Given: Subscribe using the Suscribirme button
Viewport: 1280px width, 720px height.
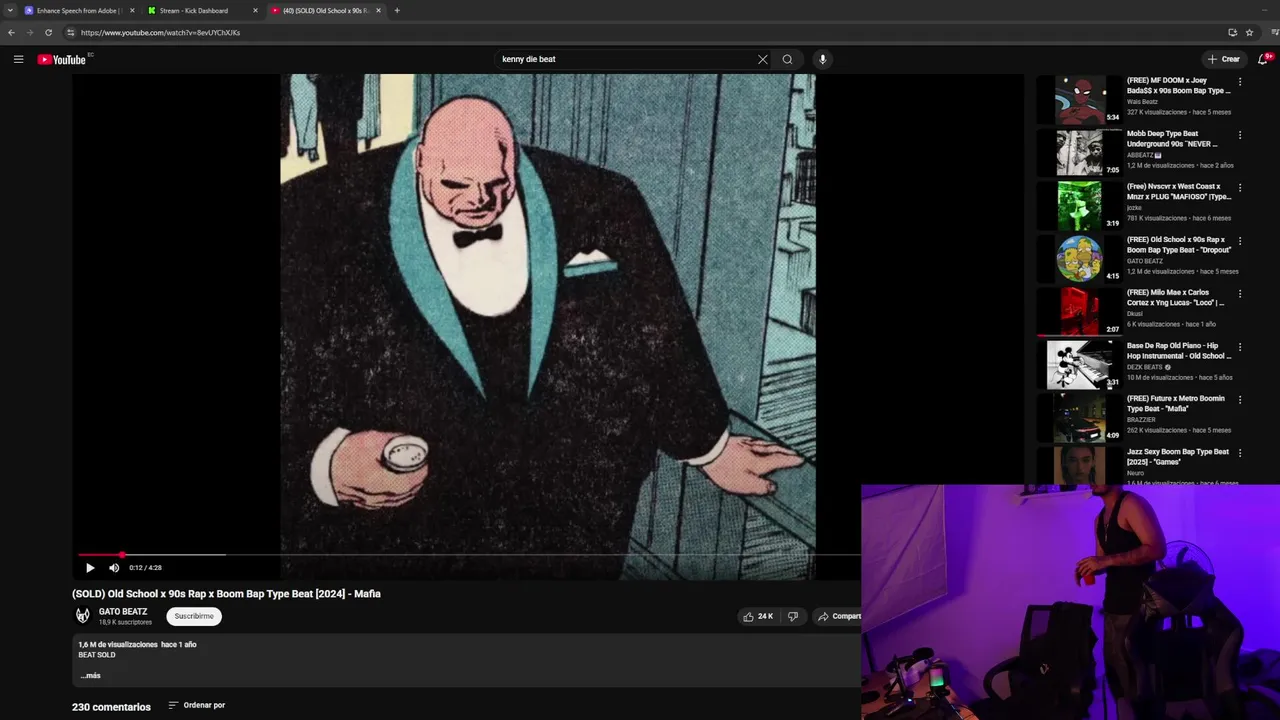Looking at the screenshot, I should 194,616.
